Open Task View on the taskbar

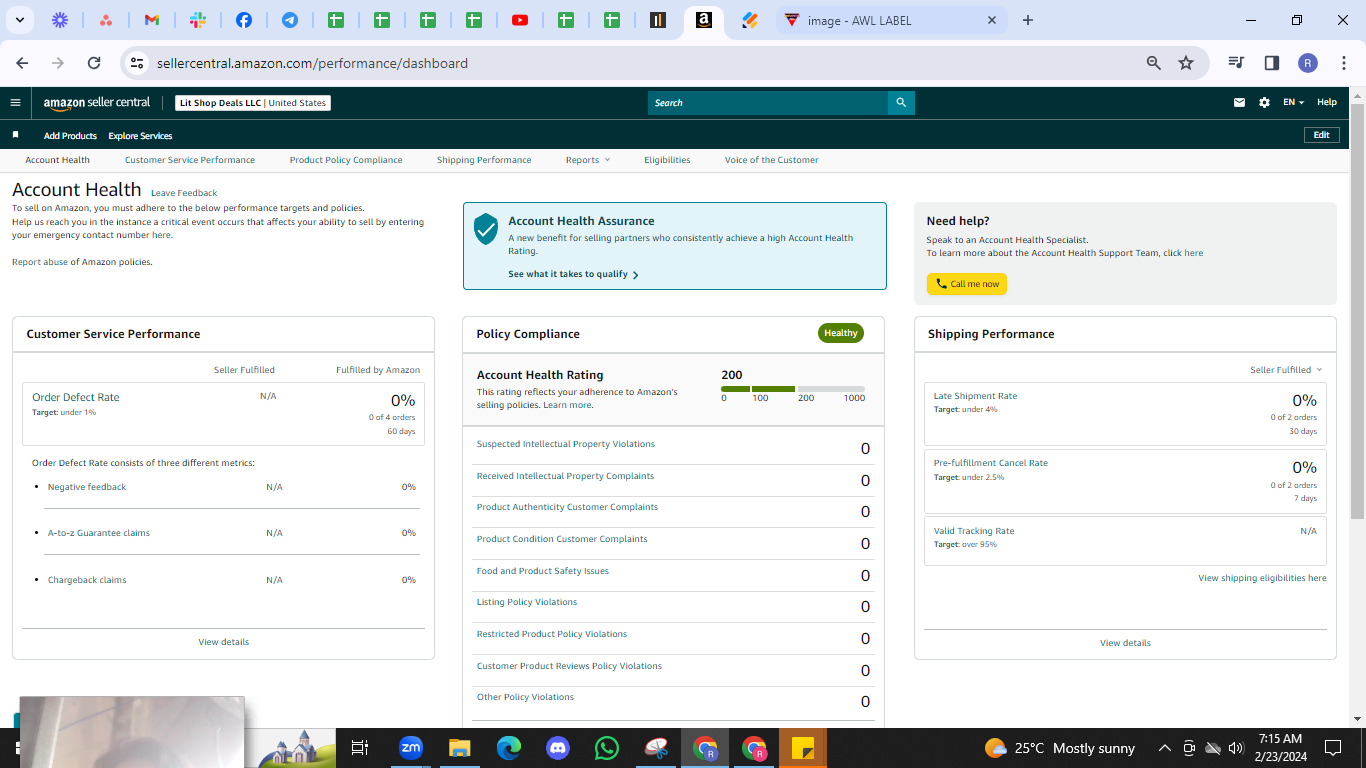tap(360, 748)
